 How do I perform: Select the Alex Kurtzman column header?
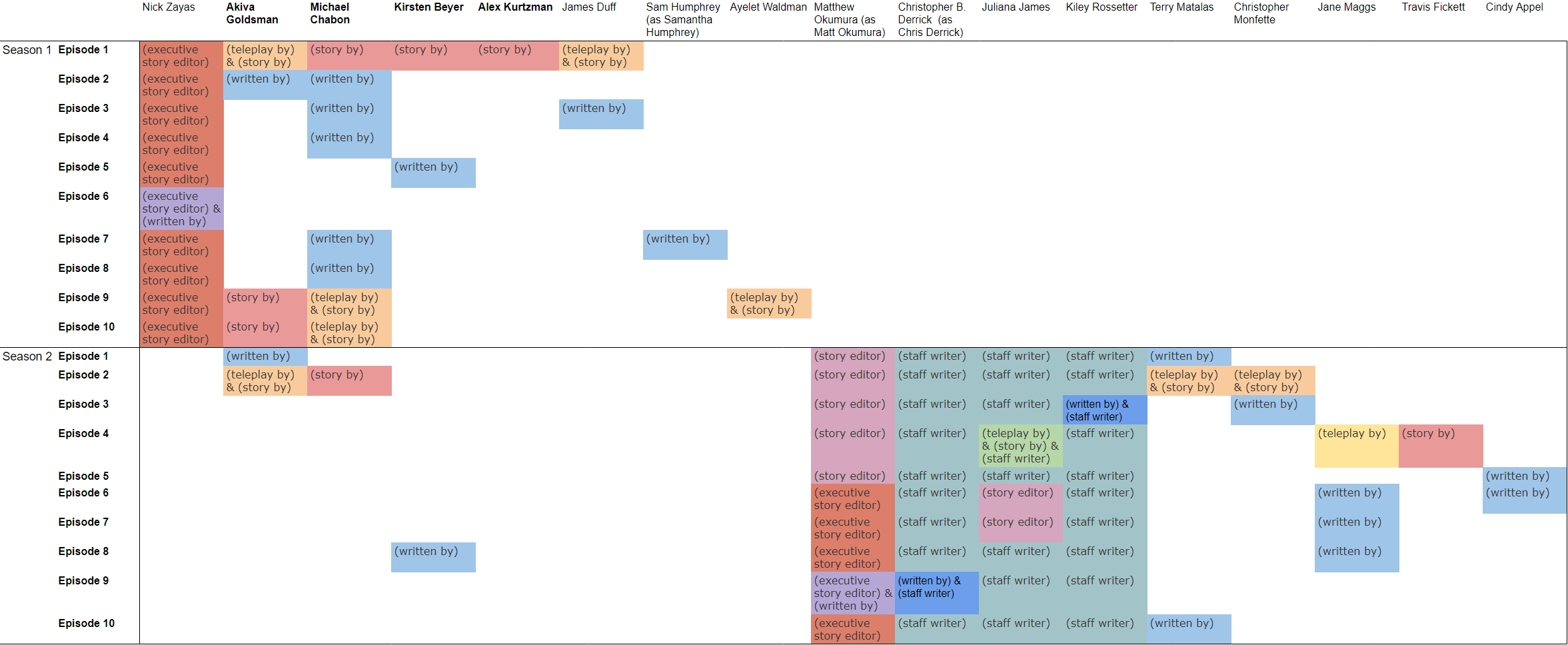pos(515,7)
